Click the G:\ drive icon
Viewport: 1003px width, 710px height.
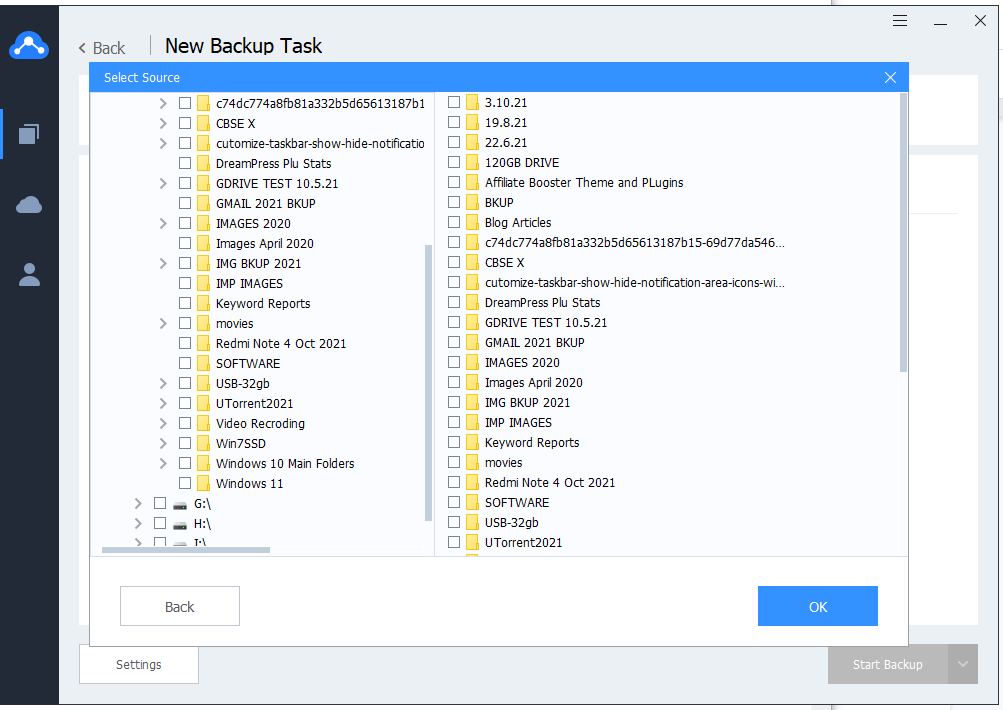coord(180,504)
